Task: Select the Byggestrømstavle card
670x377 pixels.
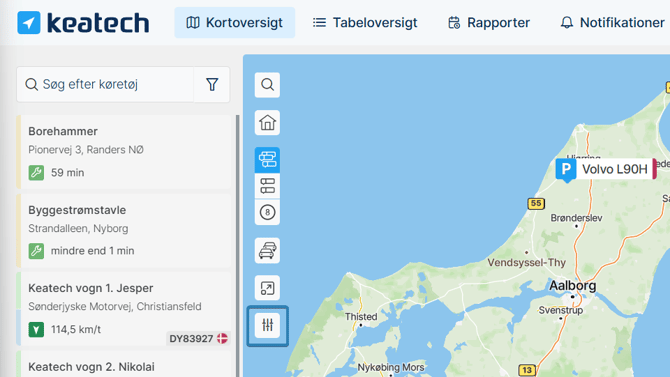Action: (x=124, y=231)
